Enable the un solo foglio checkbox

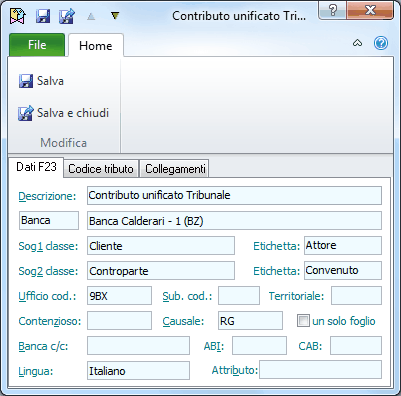(303, 321)
